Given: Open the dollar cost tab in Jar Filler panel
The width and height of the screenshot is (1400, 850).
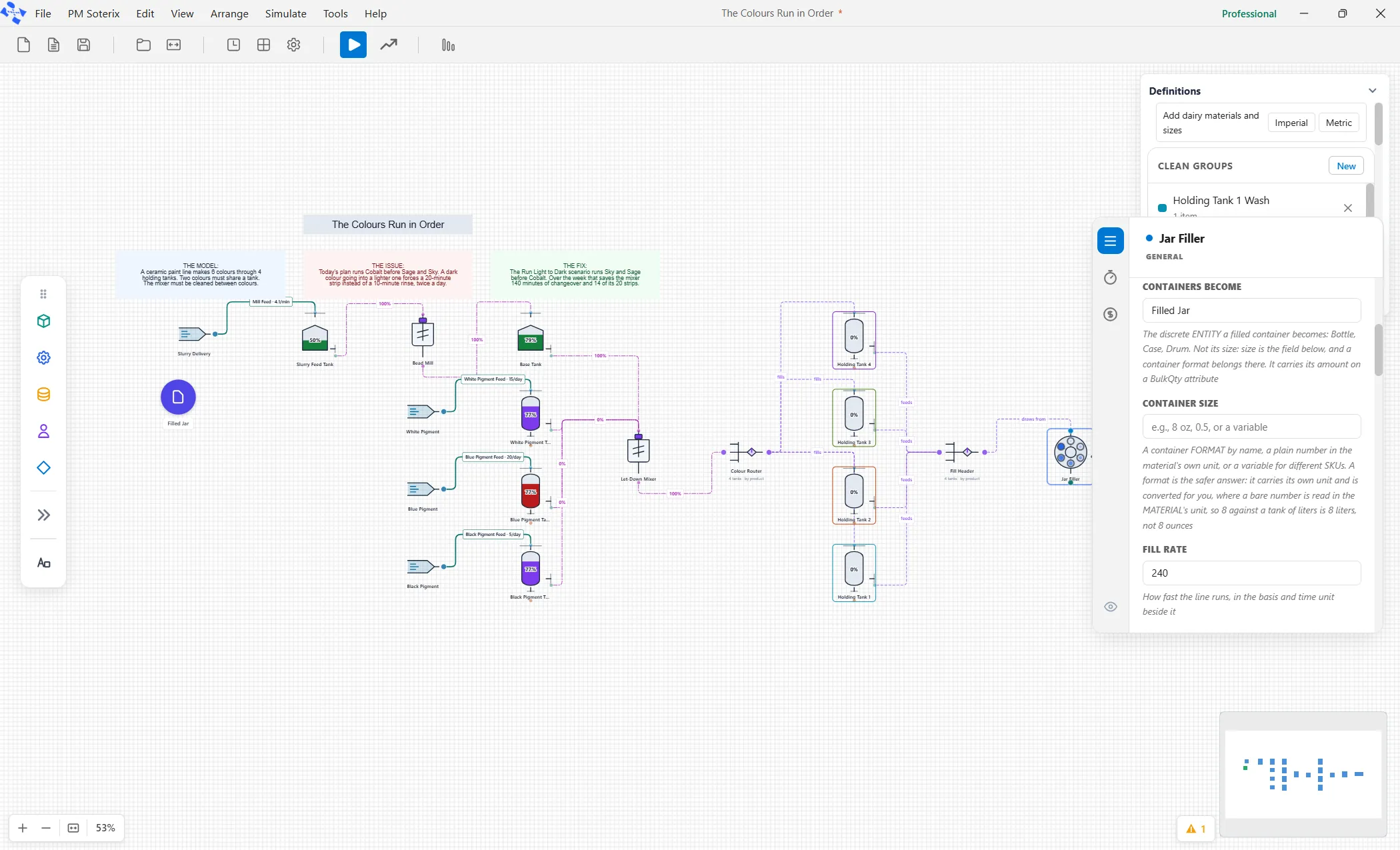Looking at the screenshot, I should 1110,314.
